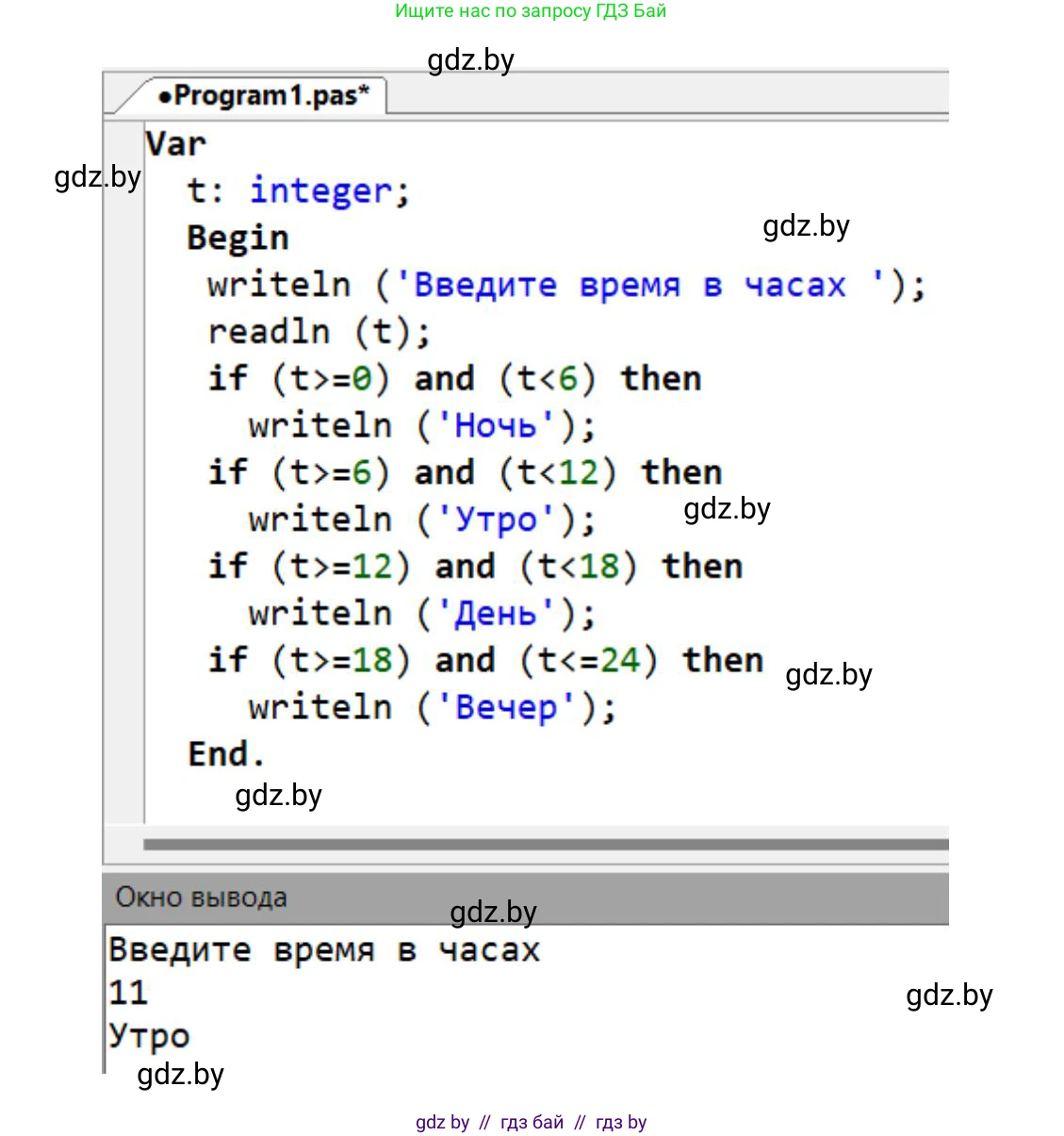Place cursor at the End. statement
Image resolution: width=1064 pixels, height=1136 pixels.
click(226, 754)
